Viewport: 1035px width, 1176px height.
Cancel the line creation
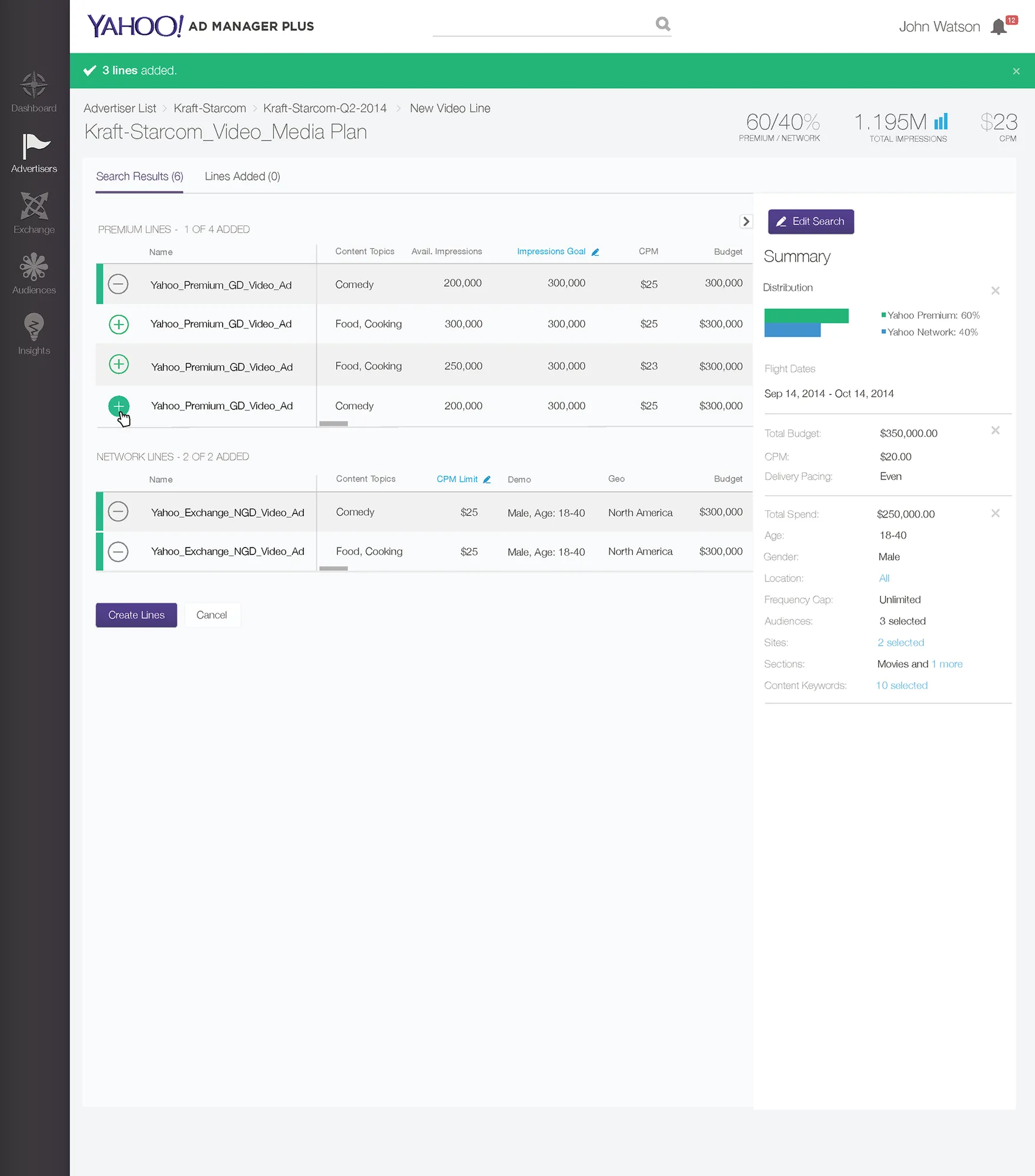pos(212,615)
